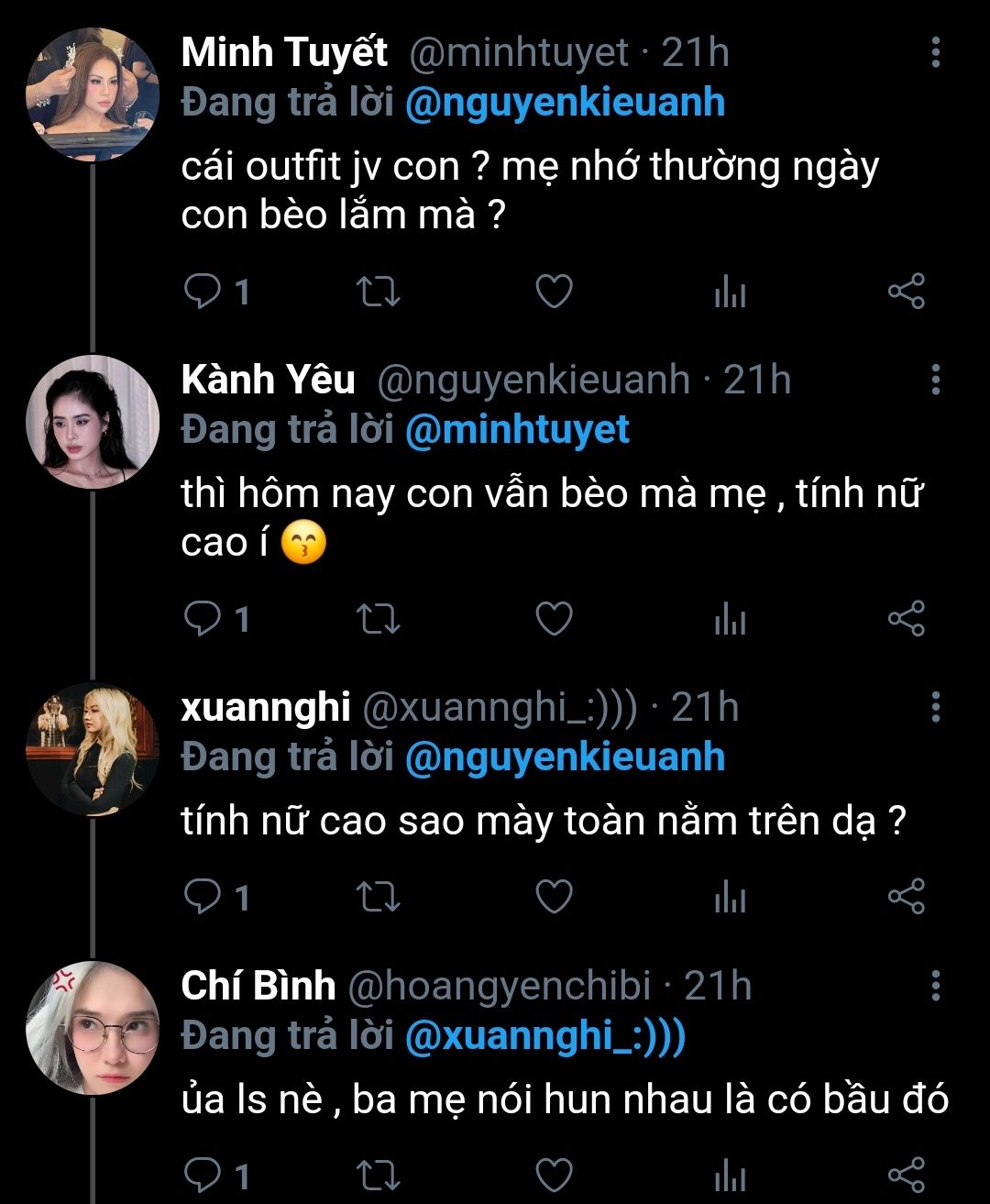Image resolution: width=990 pixels, height=1204 pixels.
Task: Open more options on xuannghi's tweet
Action: click(x=935, y=707)
